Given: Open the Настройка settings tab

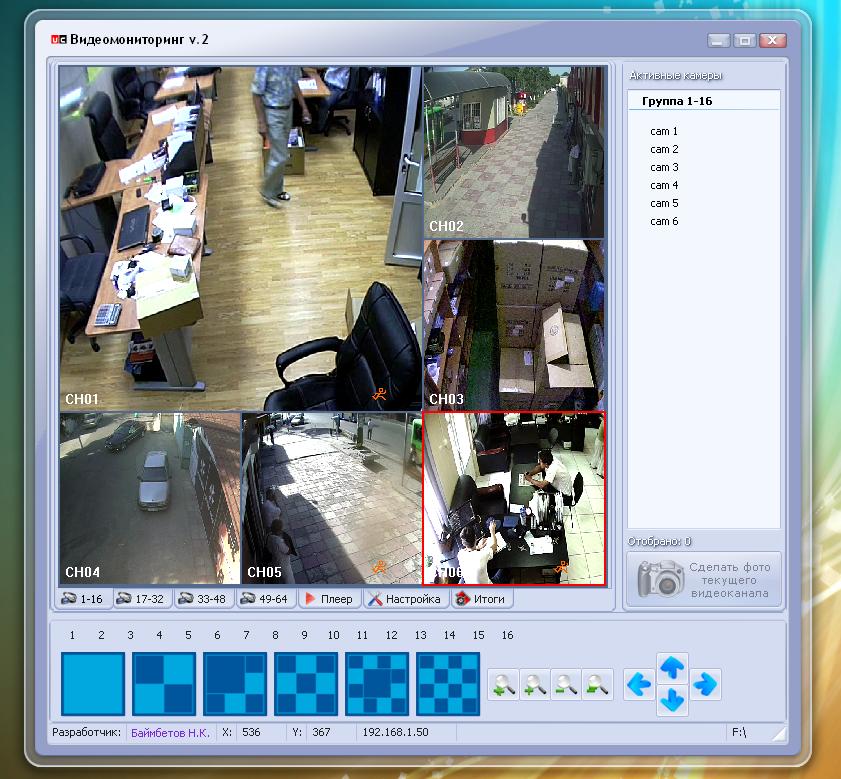Looking at the screenshot, I should click(x=403, y=599).
